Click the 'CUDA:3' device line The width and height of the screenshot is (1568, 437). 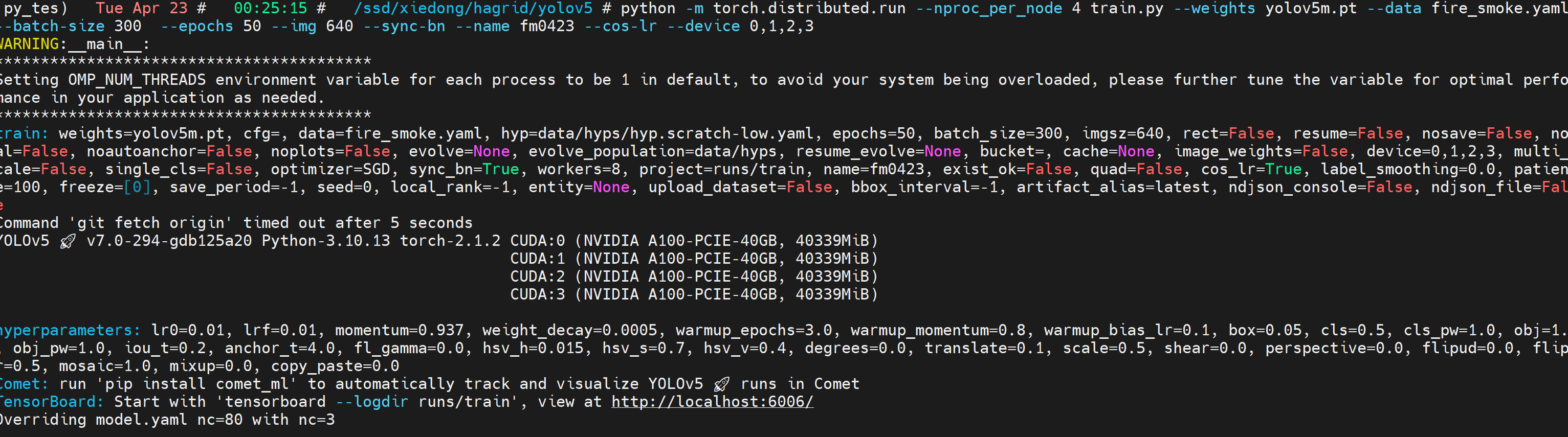(694, 295)
